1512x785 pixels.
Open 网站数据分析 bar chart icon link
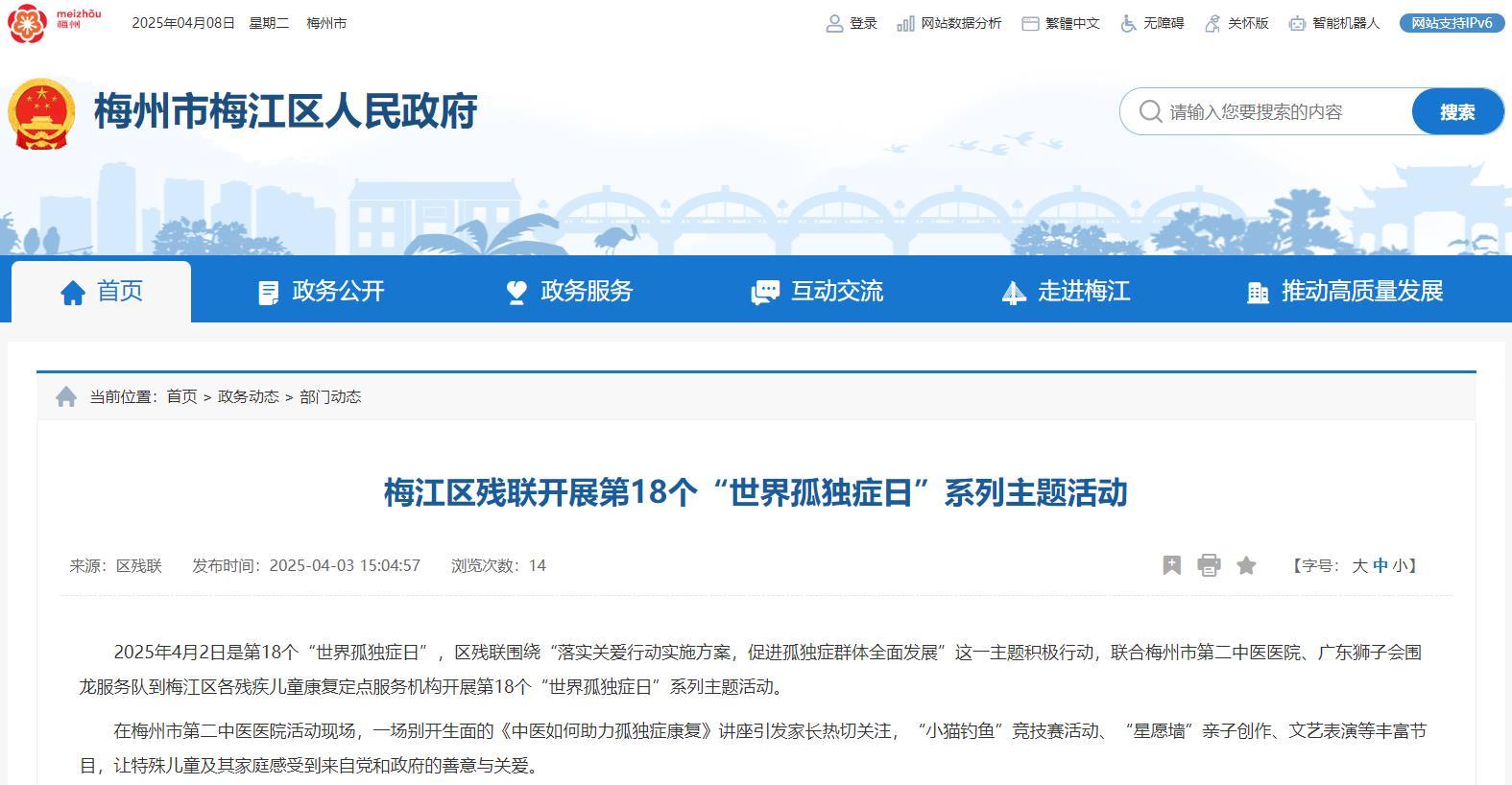[948, 23]
